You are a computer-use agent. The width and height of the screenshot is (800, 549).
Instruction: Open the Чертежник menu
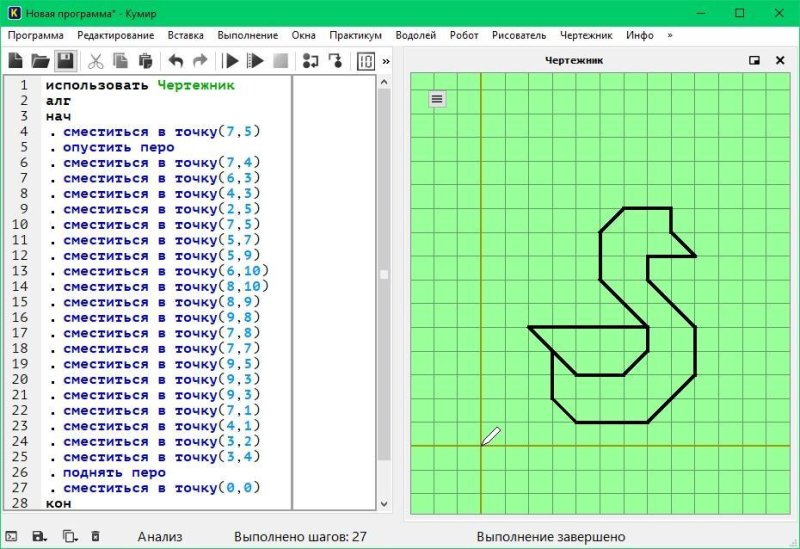tap(587, 35)
